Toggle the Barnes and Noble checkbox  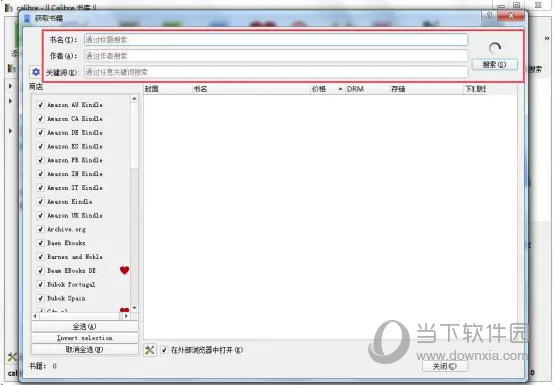(x=41, y=257)
